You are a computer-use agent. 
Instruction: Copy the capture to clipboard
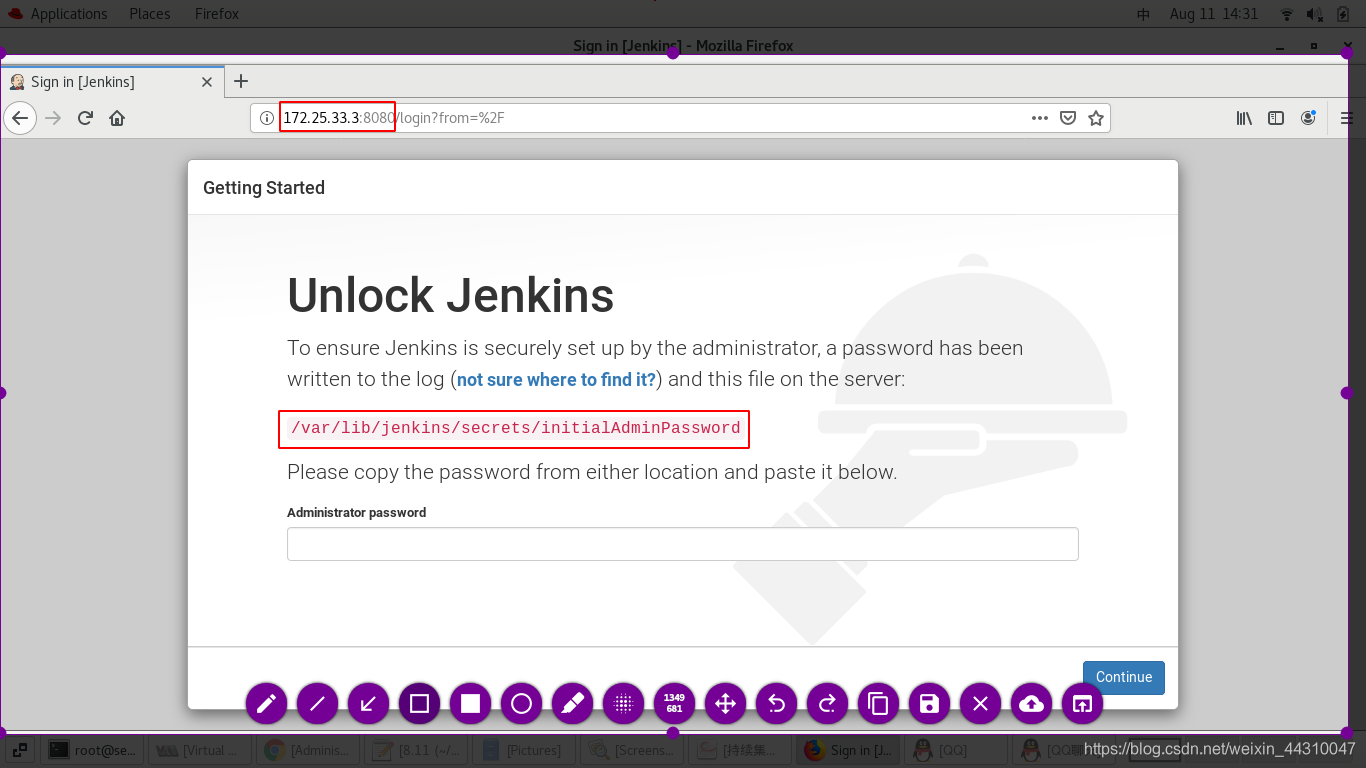(878, 704)
